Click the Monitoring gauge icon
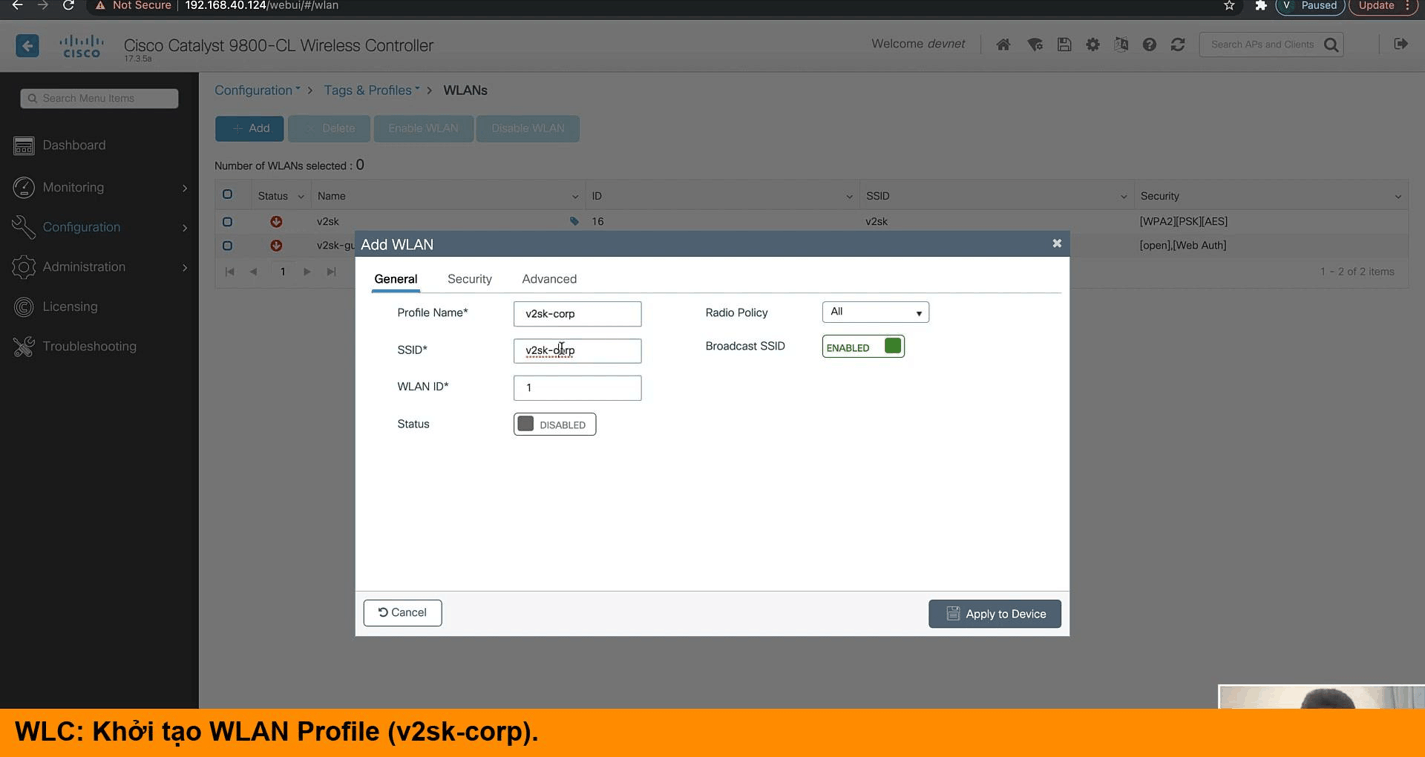 24,187
